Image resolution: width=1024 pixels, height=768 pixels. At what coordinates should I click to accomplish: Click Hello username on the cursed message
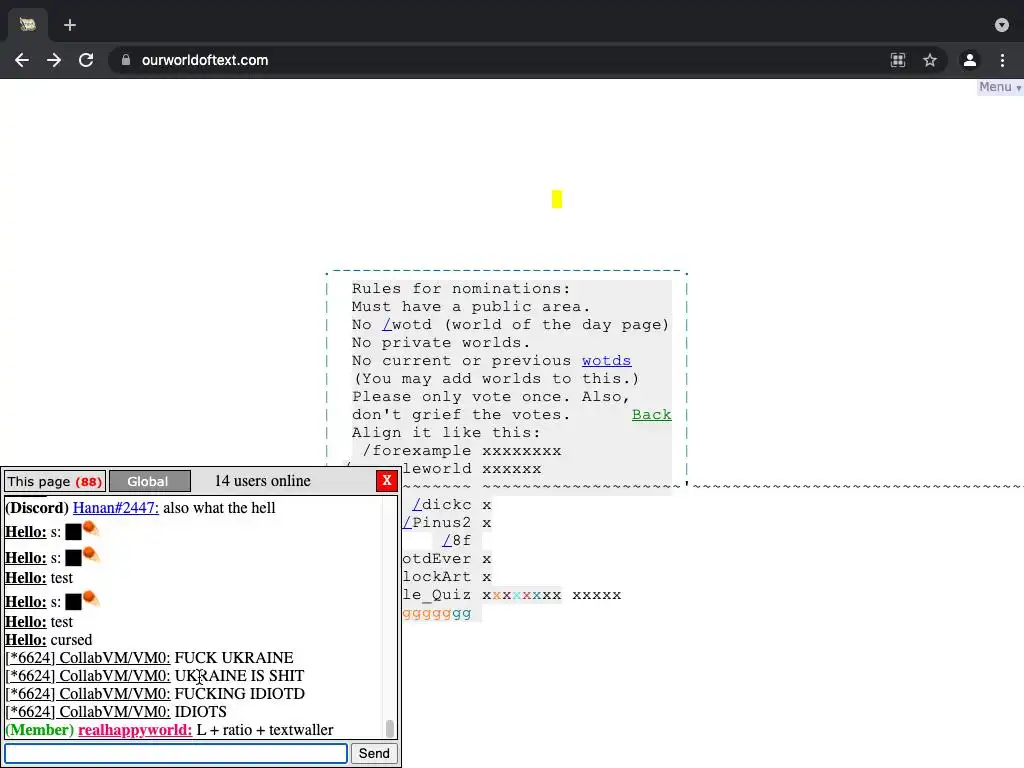25,639
